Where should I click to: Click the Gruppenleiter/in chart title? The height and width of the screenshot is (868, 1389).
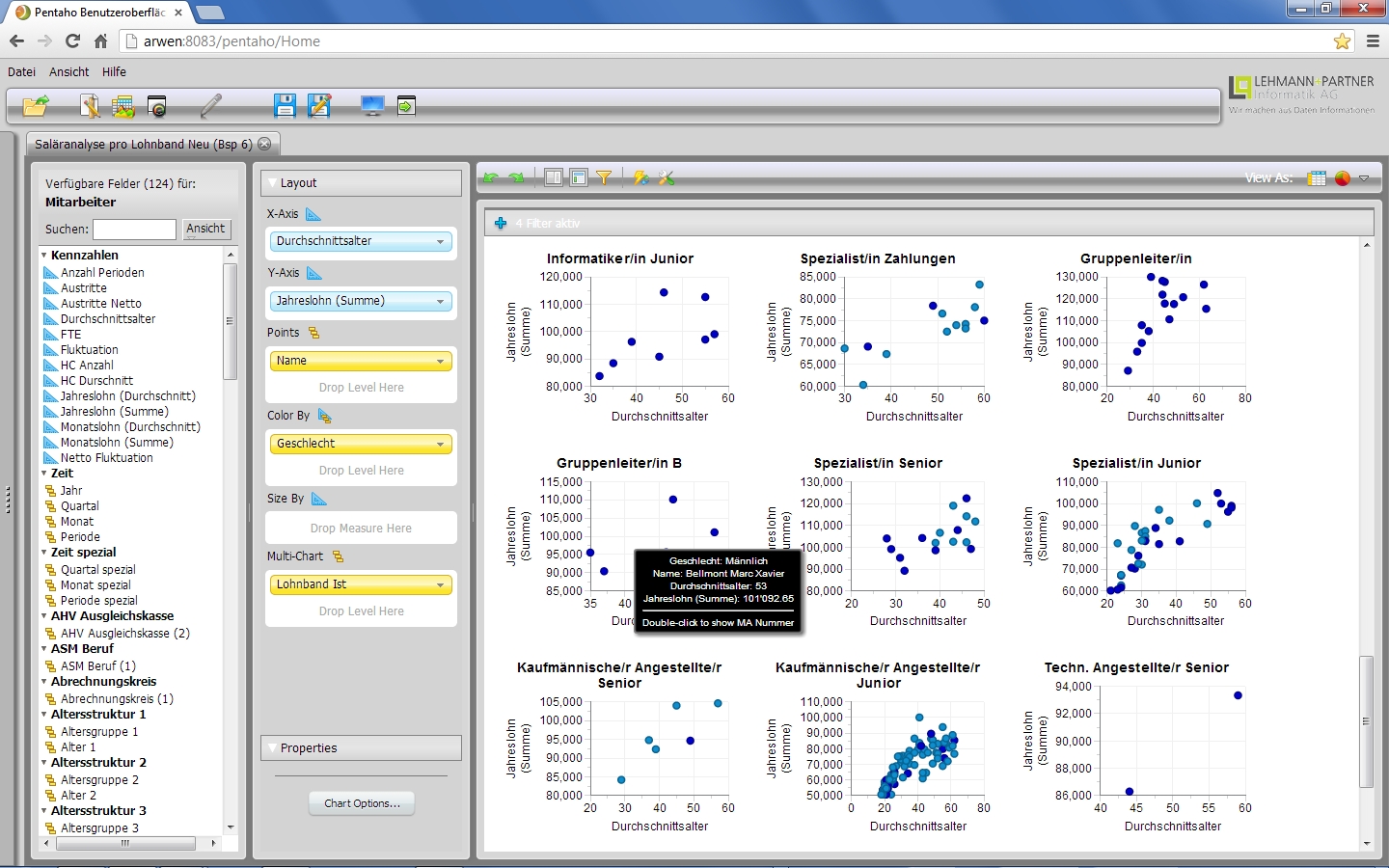(x=1136, y=258)
